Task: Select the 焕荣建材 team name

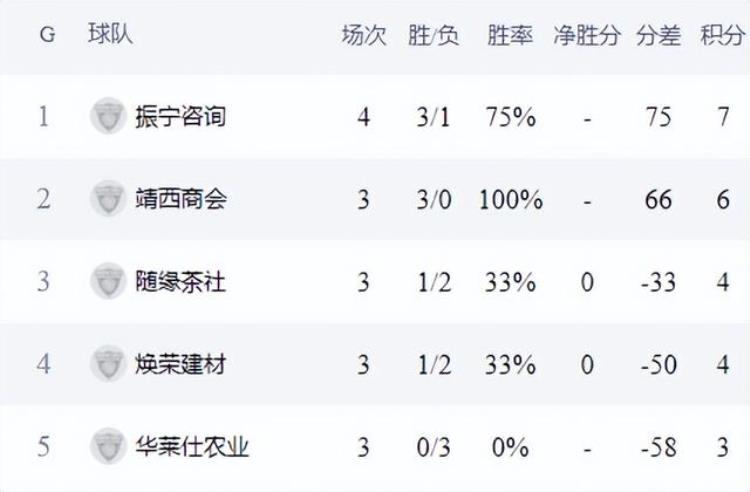Action: pyautogui.click(x=181, y=363)
